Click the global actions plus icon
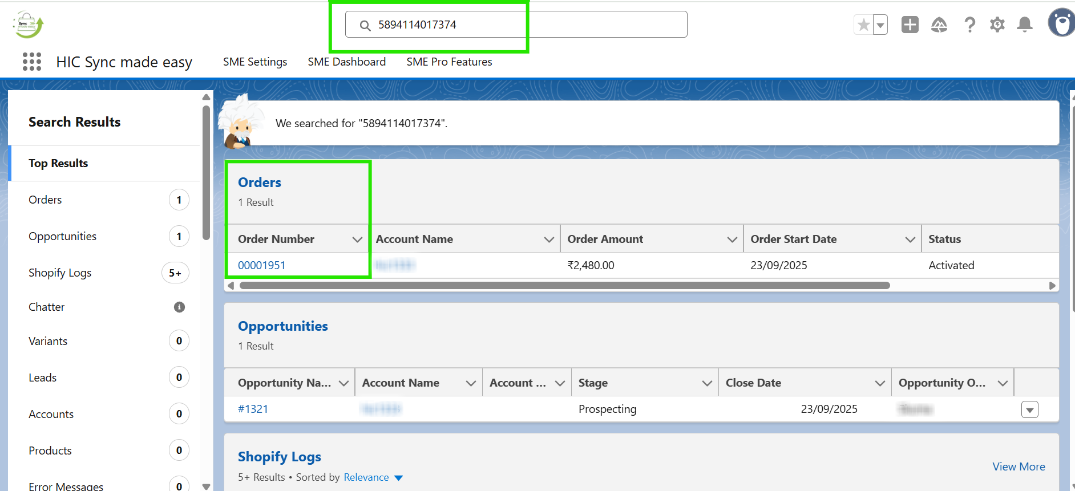1075x491 pixels. point(910,25)
